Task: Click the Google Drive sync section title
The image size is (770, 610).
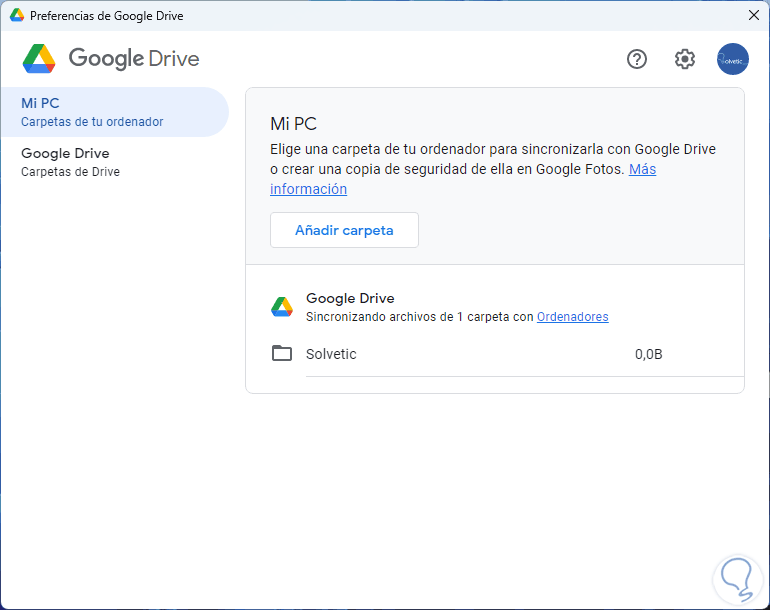Action: pyautogui.click(x=350, y=298)
